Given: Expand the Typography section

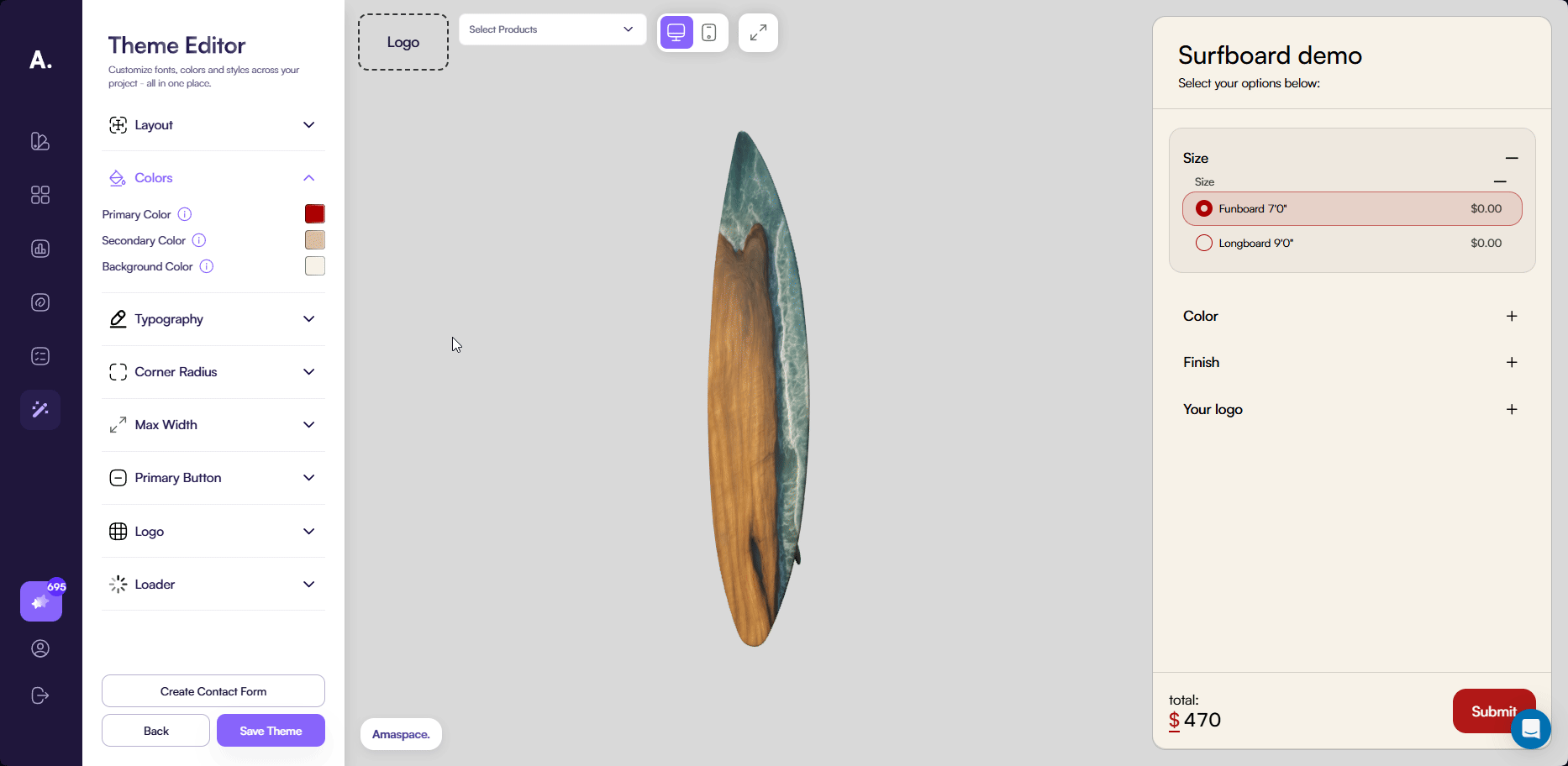Looking at the screenshot, I should pyautogui.click(x=213, y=319).
